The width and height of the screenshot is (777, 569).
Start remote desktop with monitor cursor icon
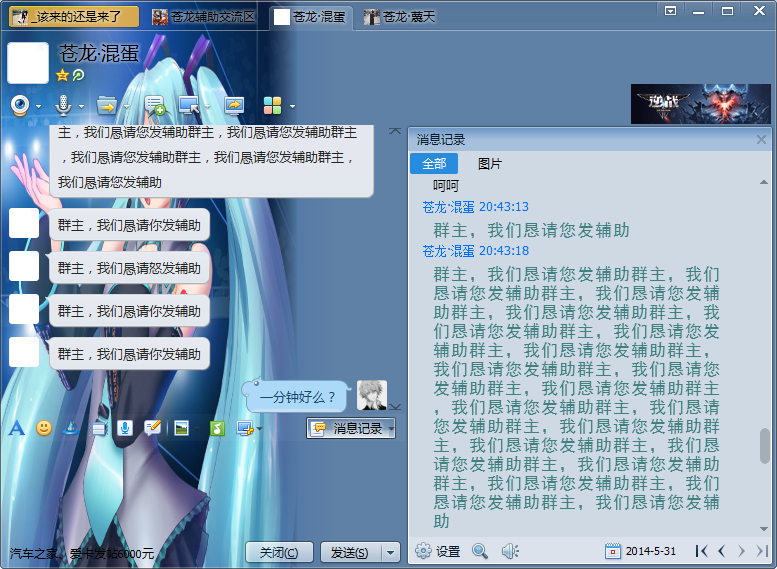[x=189, y=106]
